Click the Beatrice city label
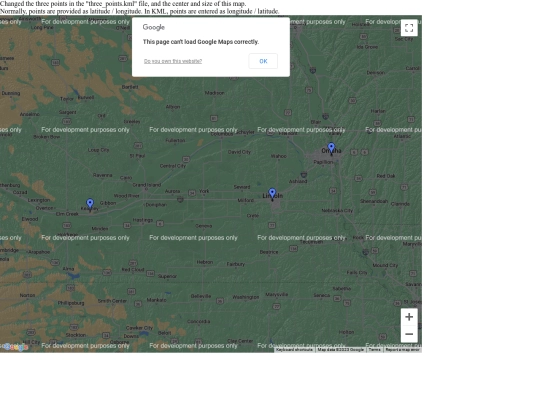Image resolution: width=540 pixels, height=405 pixels. click(269, 252)
